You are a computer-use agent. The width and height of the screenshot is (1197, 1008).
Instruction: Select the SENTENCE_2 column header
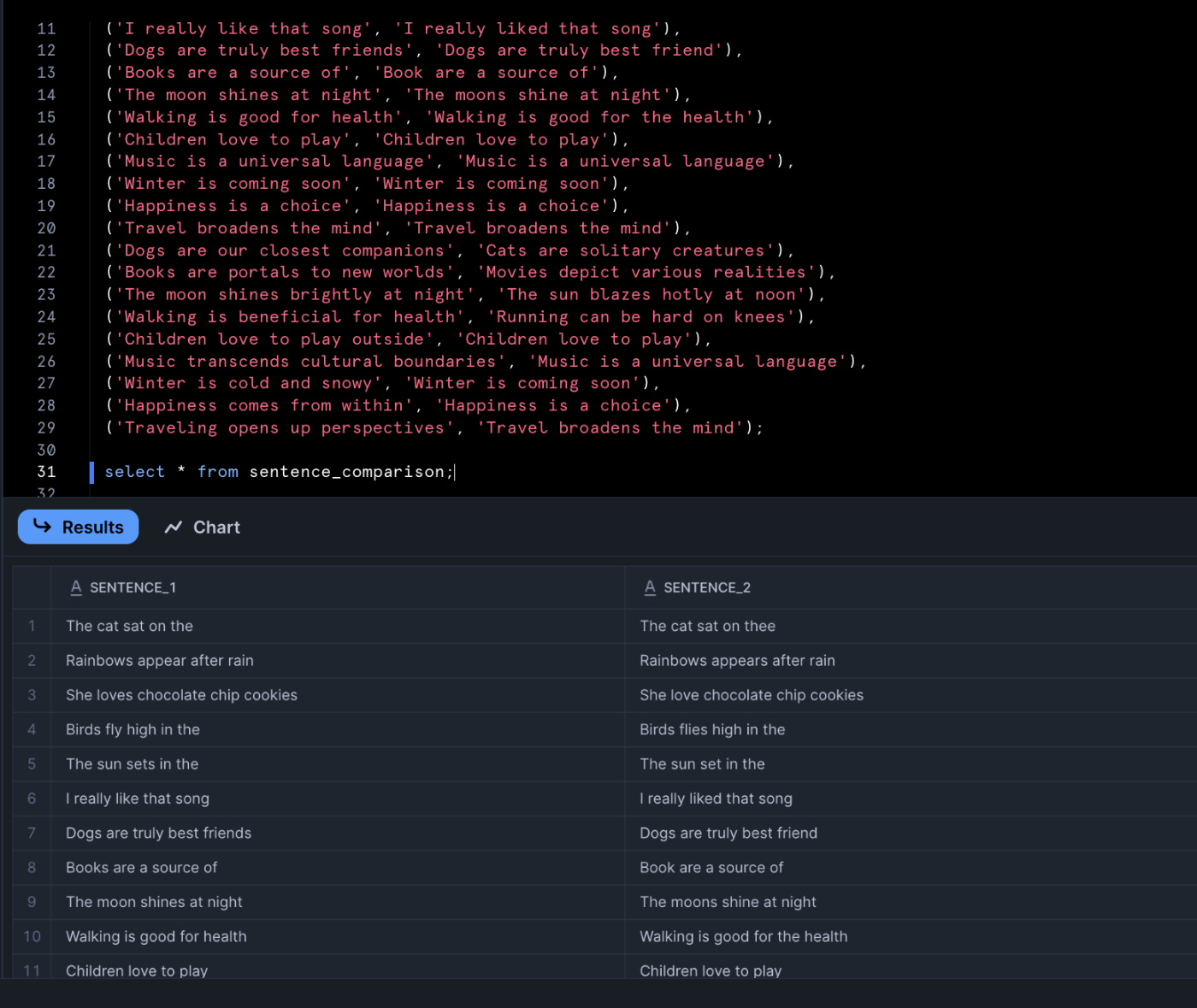[707, 587]
